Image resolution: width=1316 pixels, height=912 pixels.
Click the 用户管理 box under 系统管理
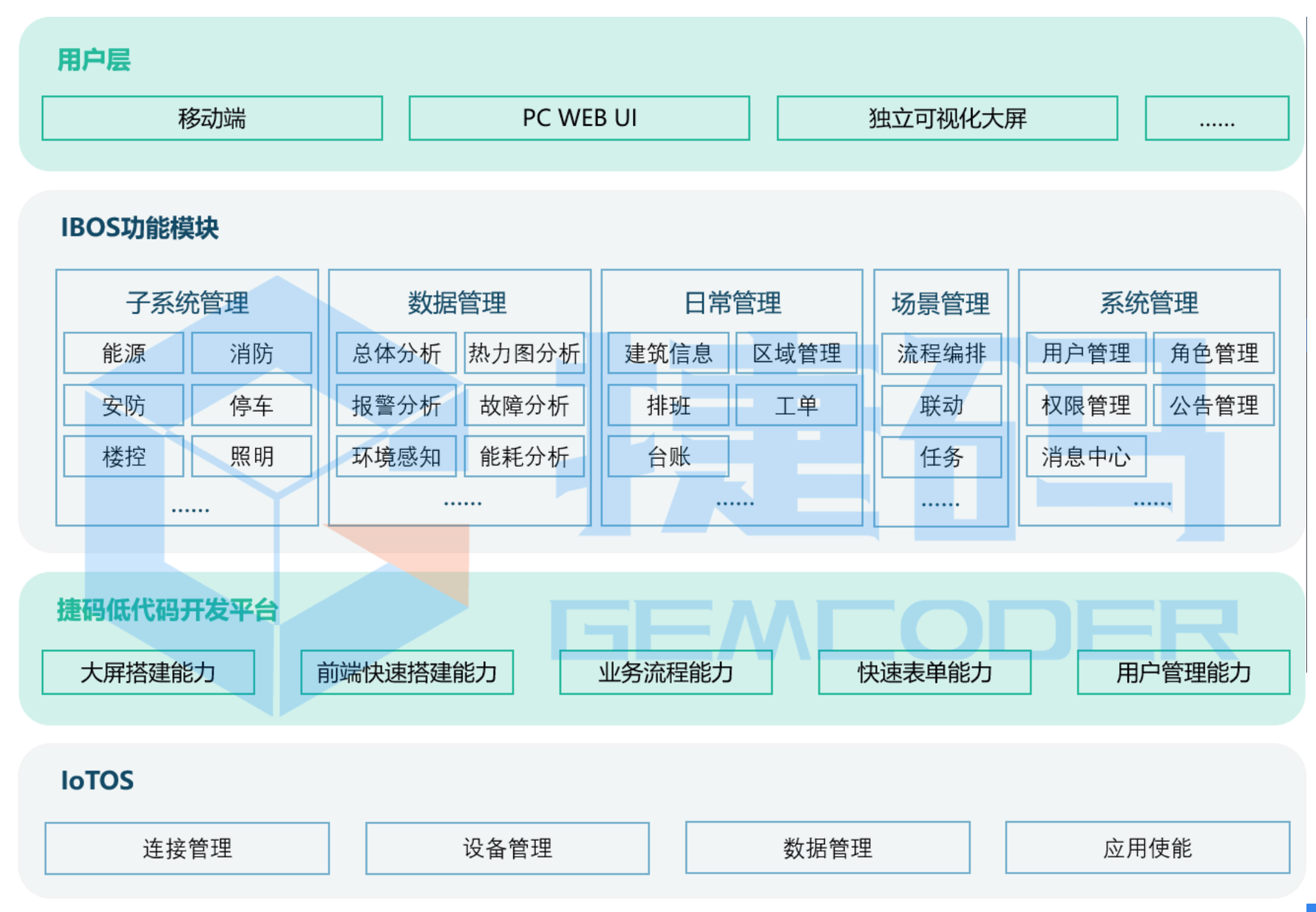[1086, 353]
